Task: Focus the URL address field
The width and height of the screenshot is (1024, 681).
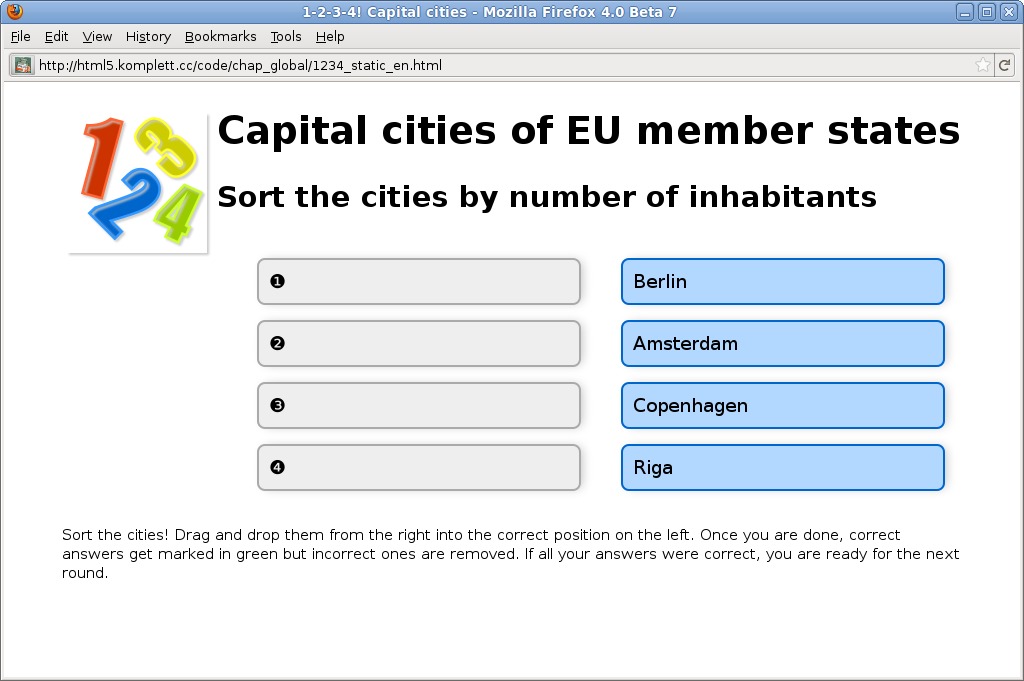Action: click(500, 65)
